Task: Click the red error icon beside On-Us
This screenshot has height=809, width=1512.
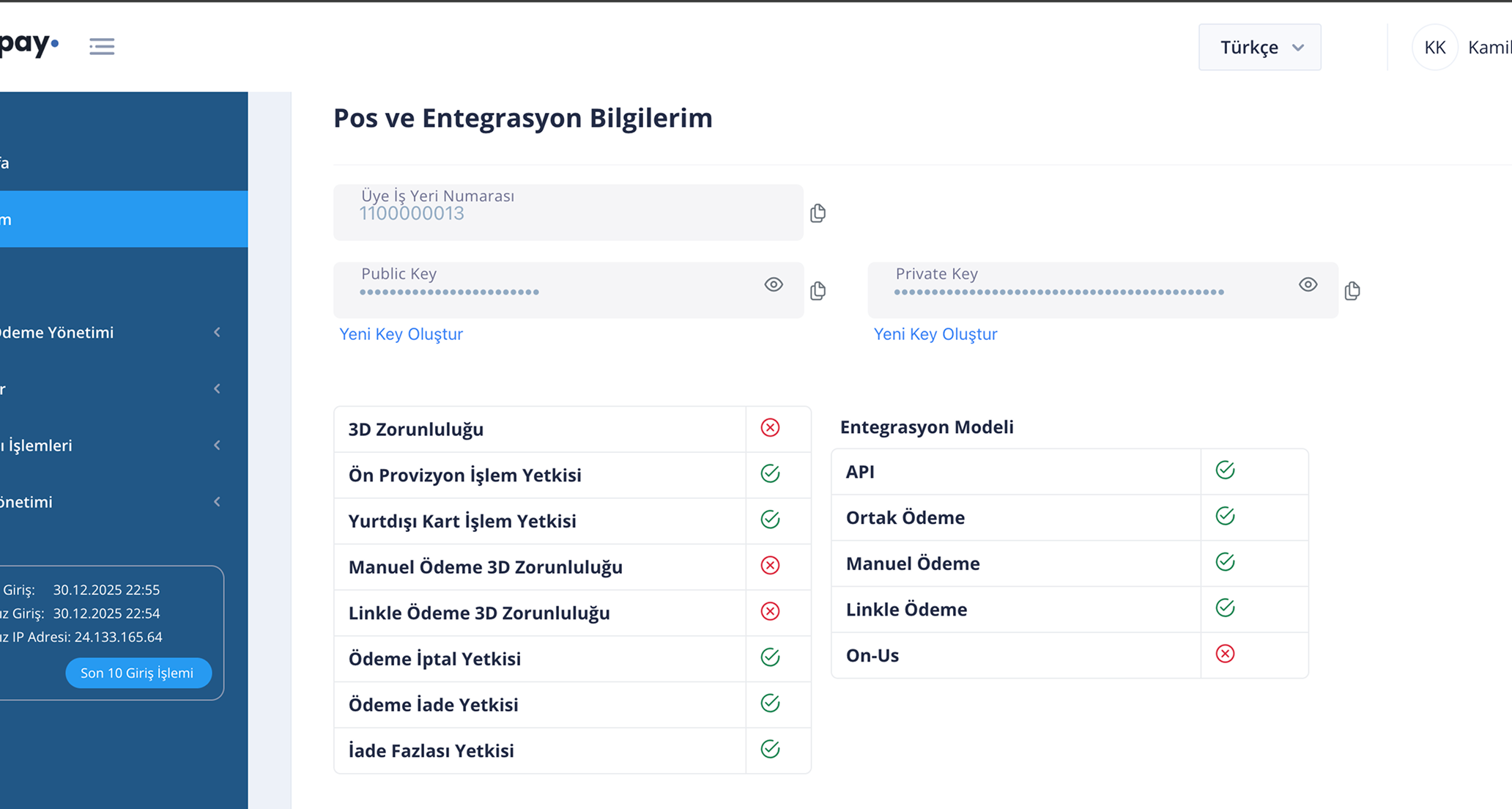Action: click(1225, 654)
